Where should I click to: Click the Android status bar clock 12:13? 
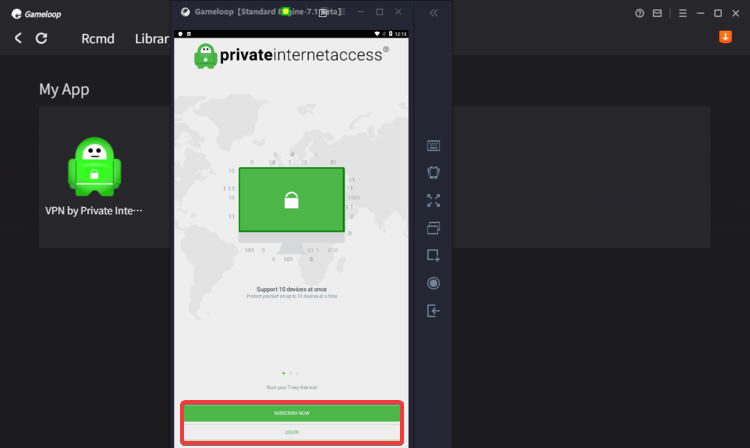pyautogui.click(x=400, y=34)
